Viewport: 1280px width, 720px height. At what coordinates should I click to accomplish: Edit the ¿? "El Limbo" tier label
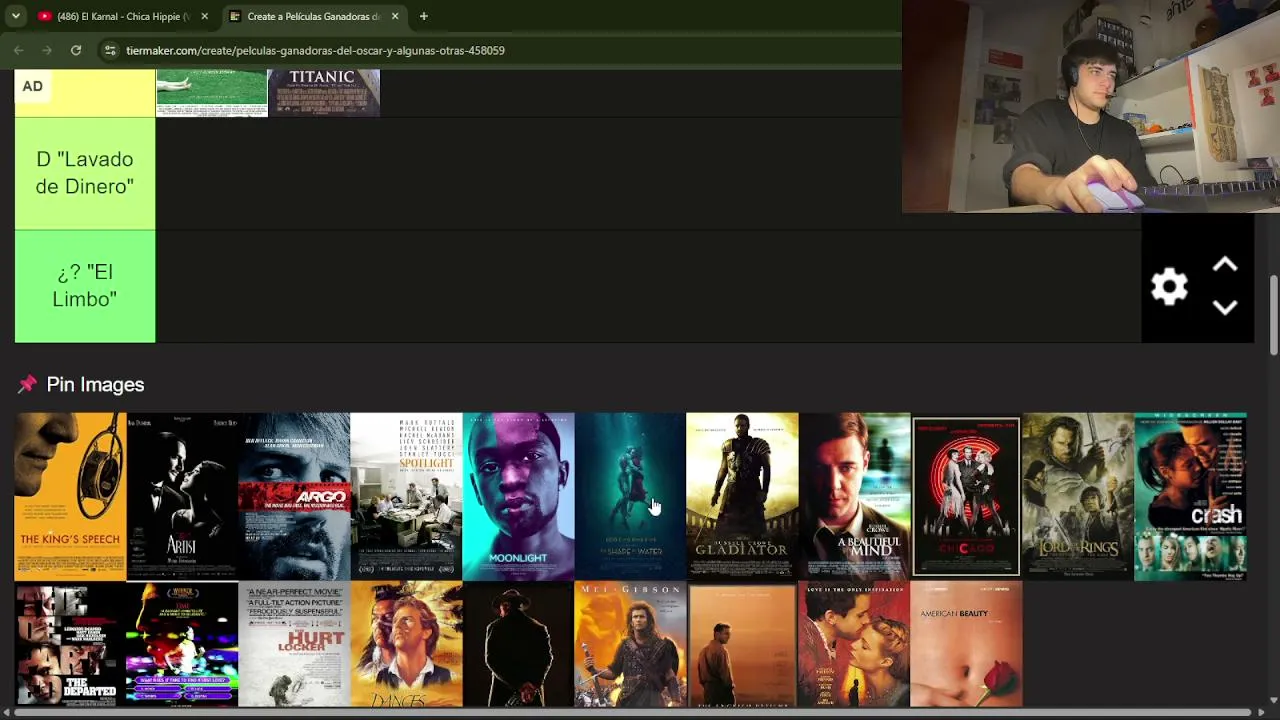(x=85, y=286)
